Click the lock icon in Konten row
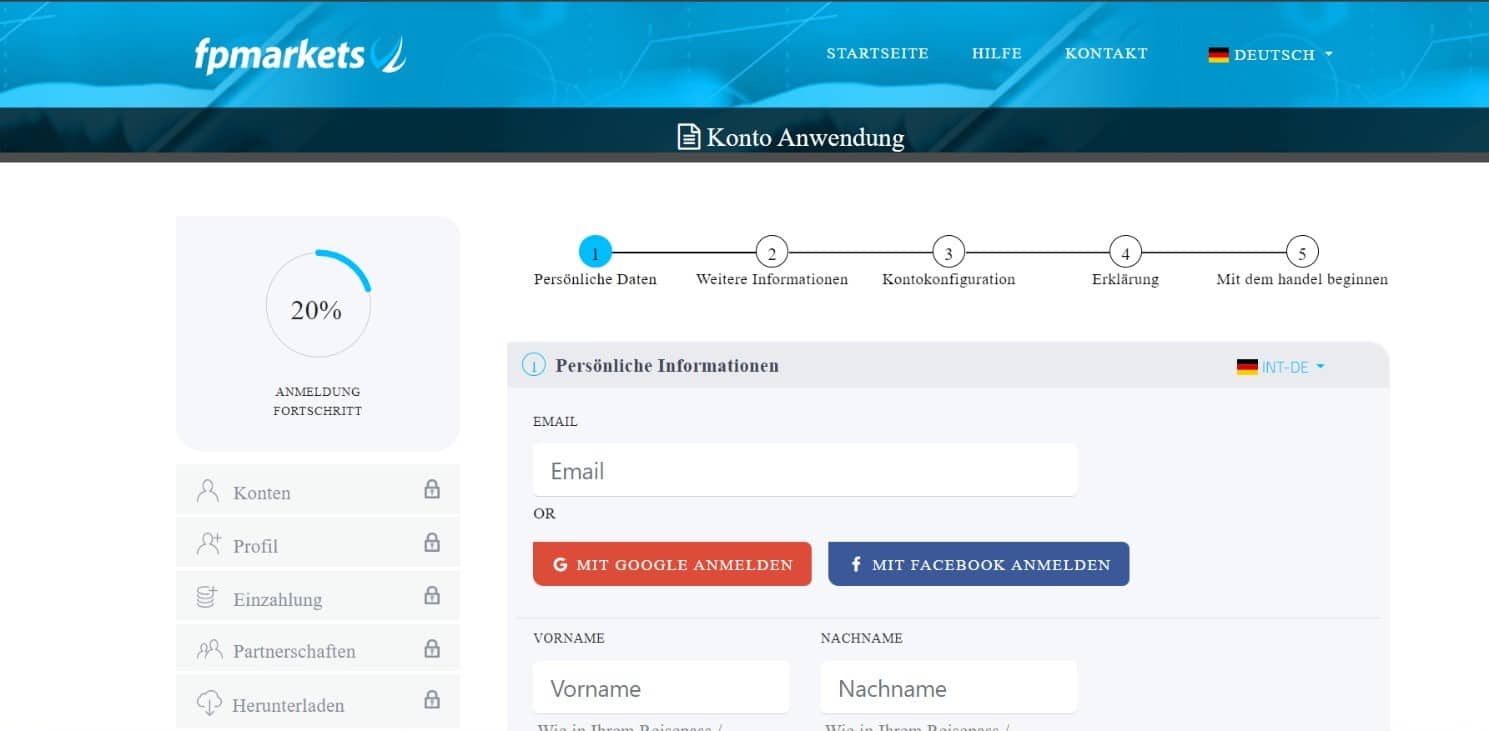 tap(432, 489)
